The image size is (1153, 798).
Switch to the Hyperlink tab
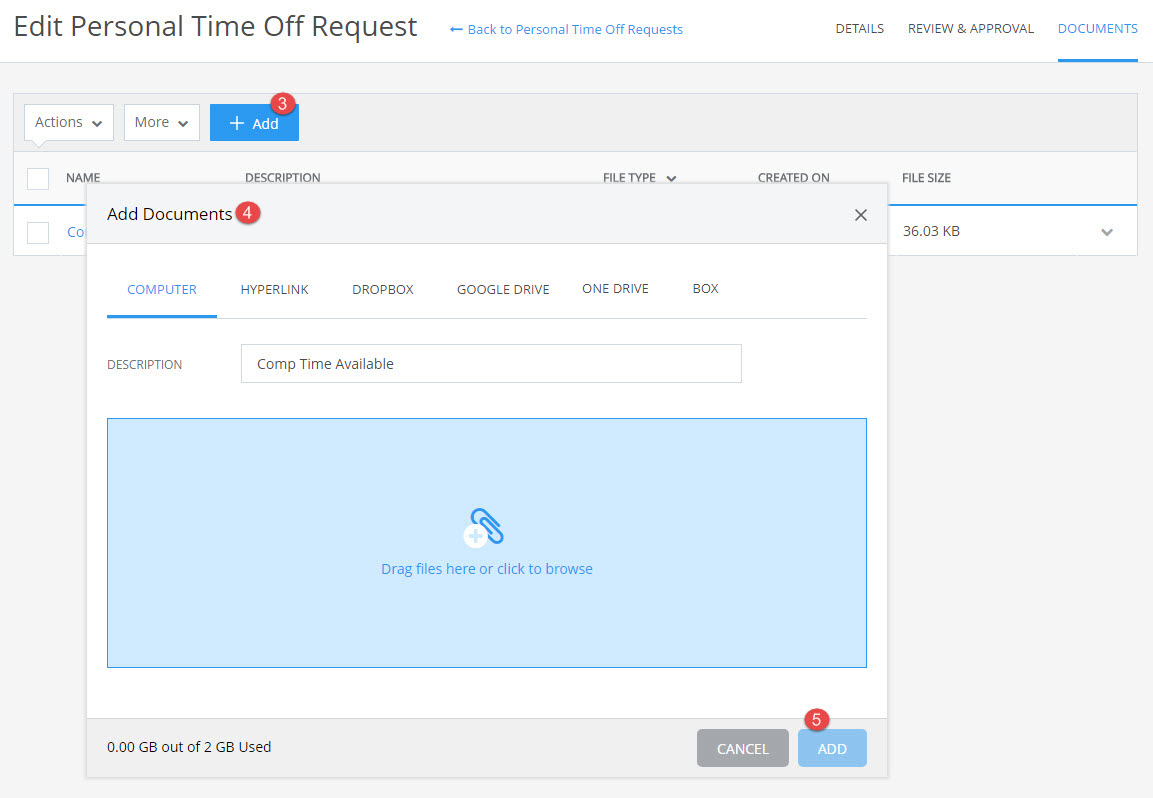click(274, 289)
